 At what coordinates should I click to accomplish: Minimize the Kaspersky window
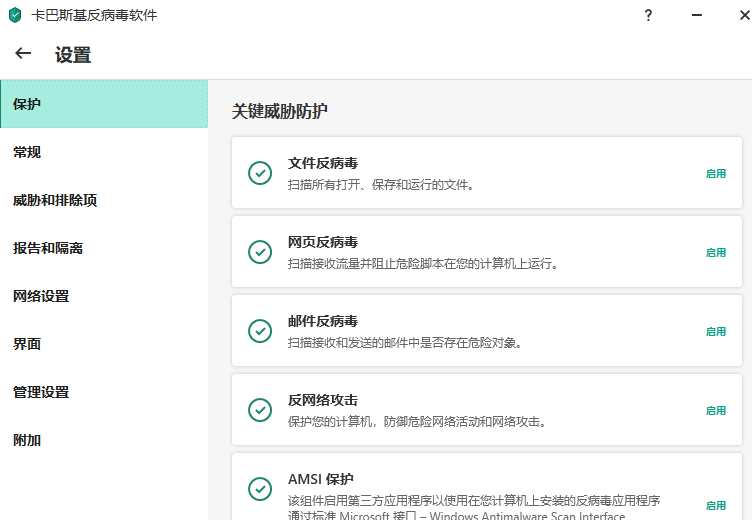click(697, 15)
